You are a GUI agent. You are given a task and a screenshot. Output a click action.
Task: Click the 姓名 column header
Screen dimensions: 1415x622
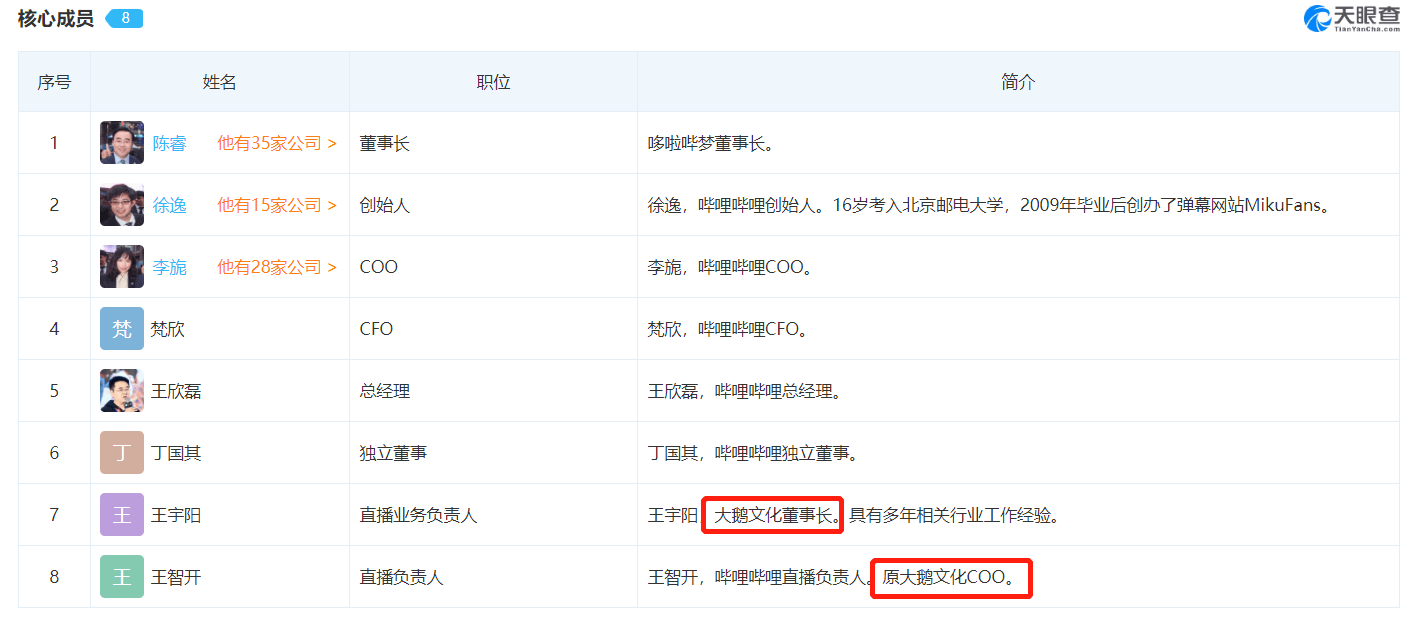click(220, 82)
